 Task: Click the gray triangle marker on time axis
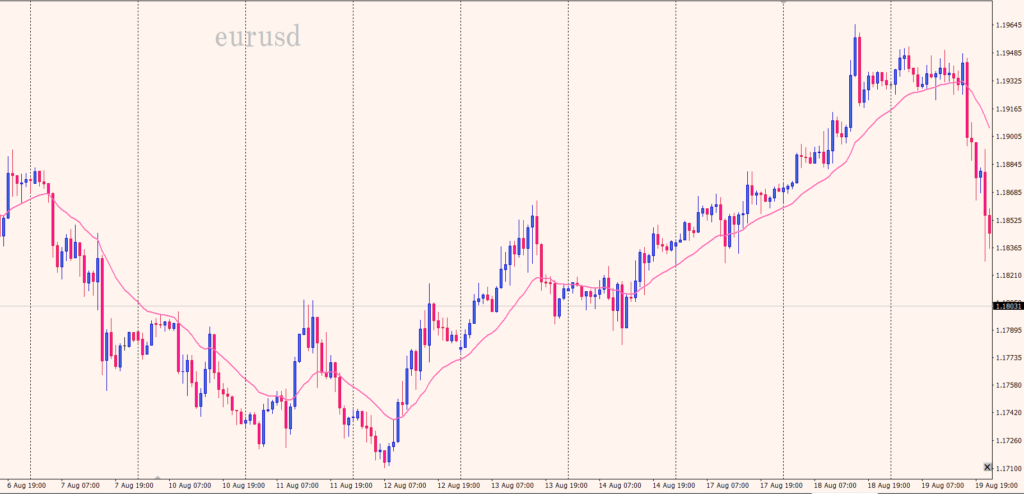[158, 477]
